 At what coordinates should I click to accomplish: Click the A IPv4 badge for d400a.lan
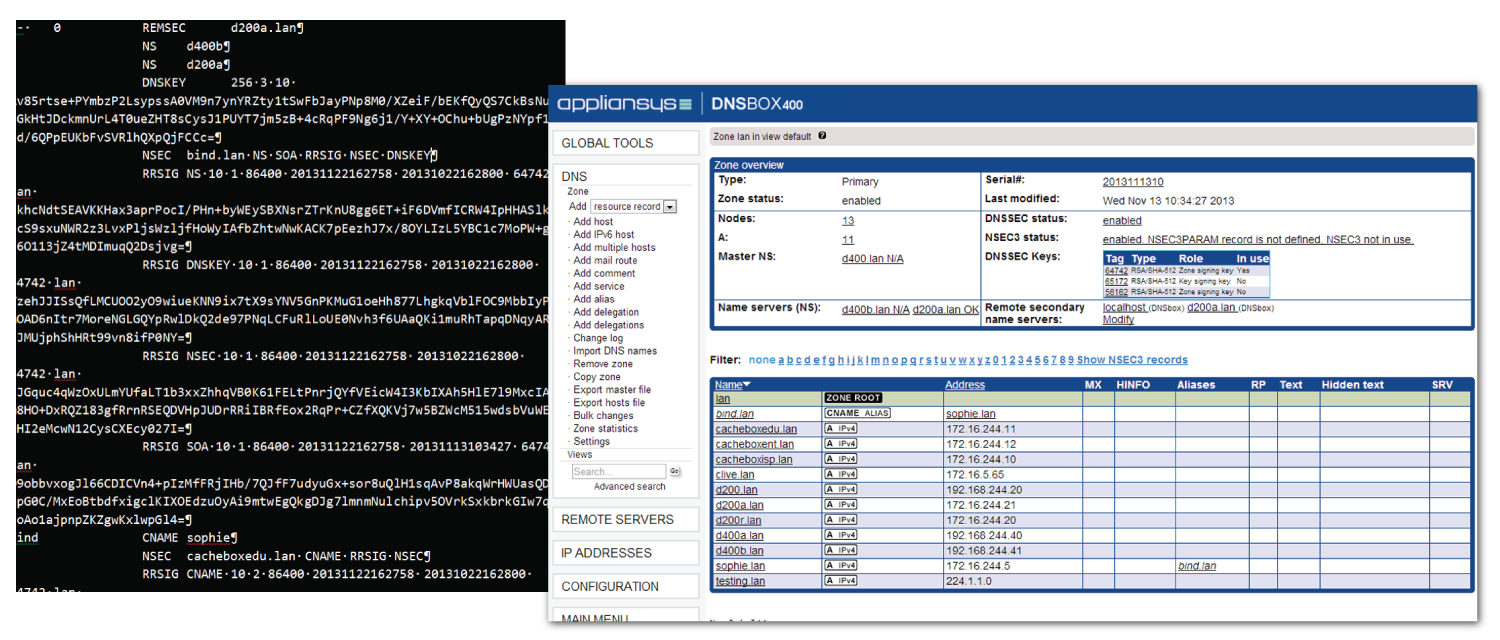[841, 535]
